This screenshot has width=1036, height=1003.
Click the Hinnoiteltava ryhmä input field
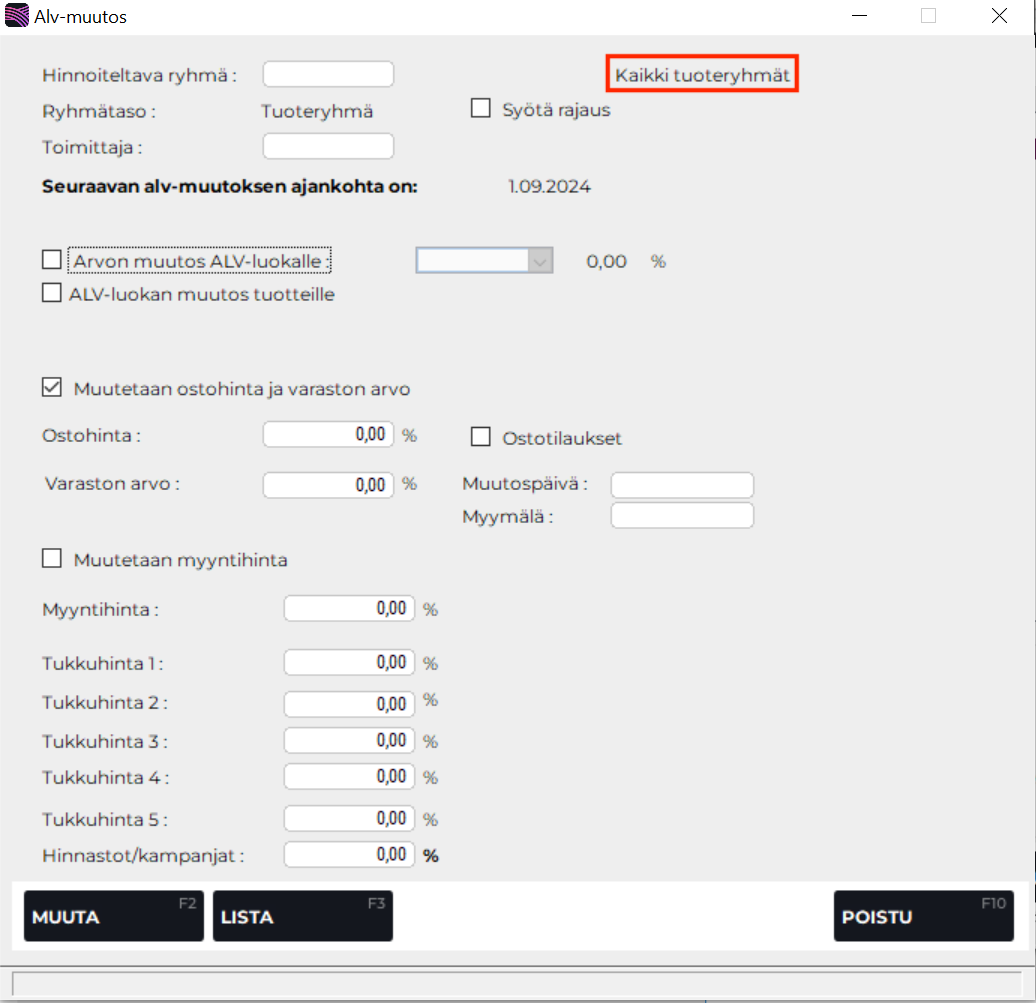328,74
